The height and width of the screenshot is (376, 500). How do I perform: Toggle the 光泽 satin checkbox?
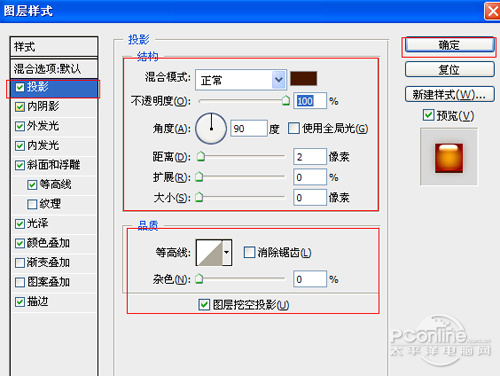[20, 224]
